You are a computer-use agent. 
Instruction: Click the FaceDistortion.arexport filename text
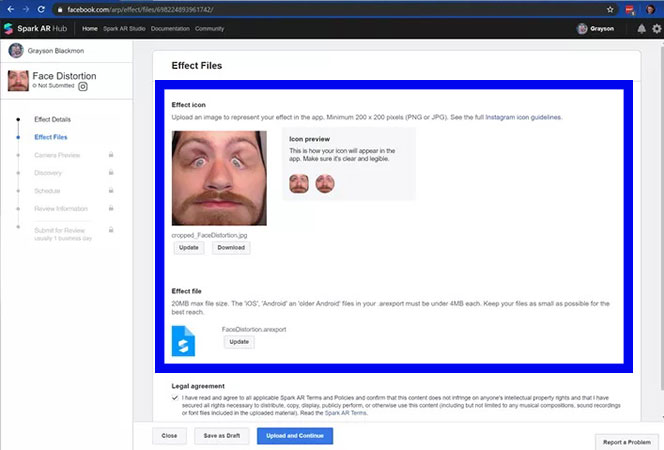(x=254, y=329)
